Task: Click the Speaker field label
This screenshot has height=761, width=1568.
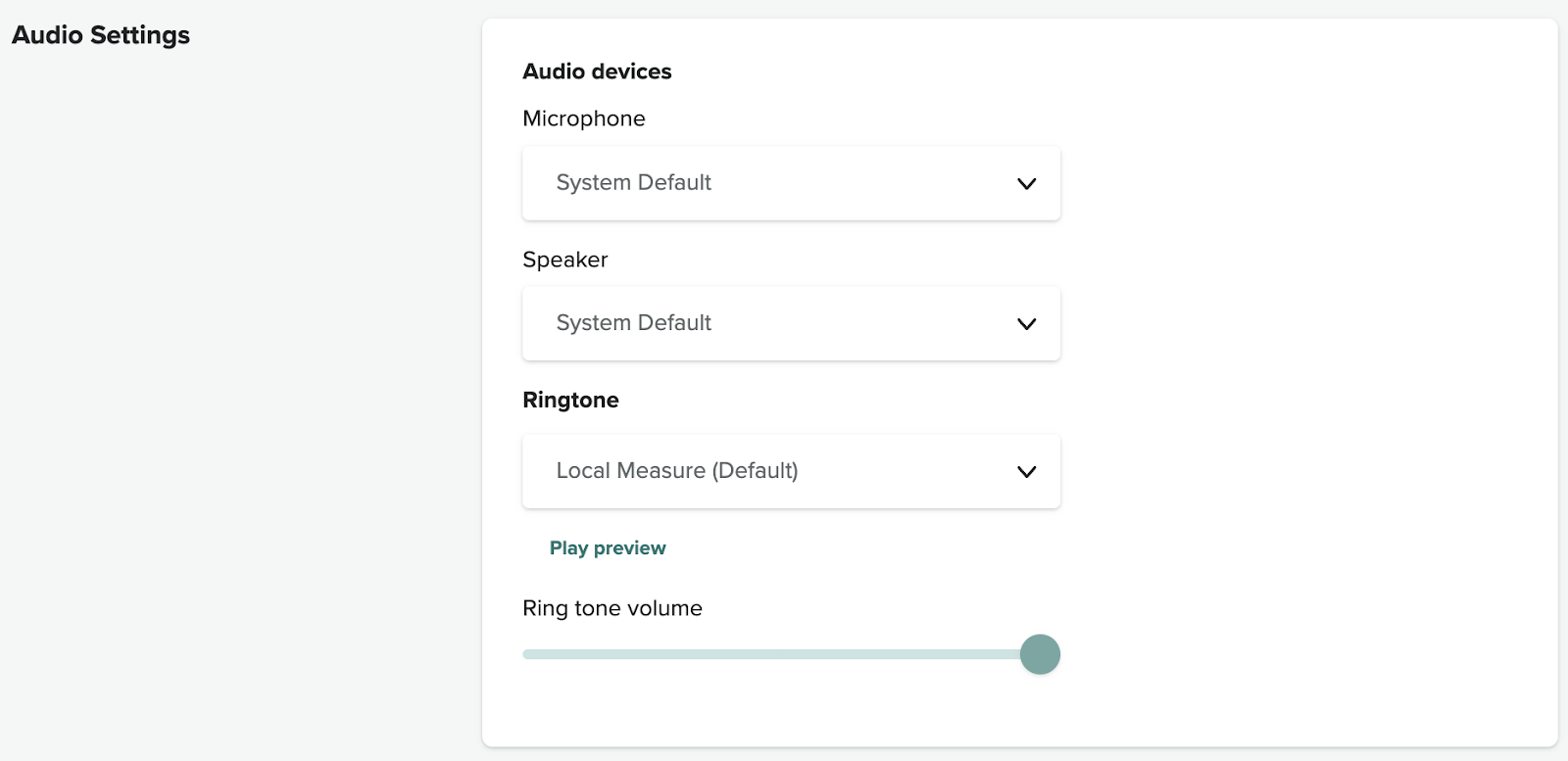Action: click(564, 260)
